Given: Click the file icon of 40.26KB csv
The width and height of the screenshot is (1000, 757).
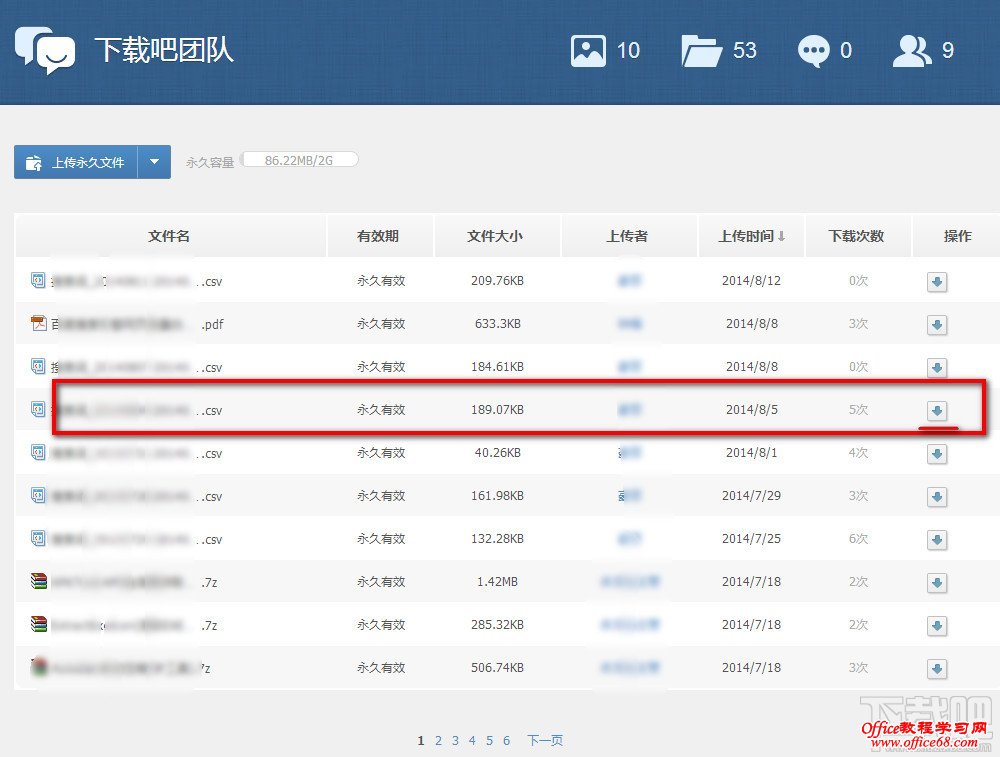Looking at the screenshot, I should coord(38,452).
